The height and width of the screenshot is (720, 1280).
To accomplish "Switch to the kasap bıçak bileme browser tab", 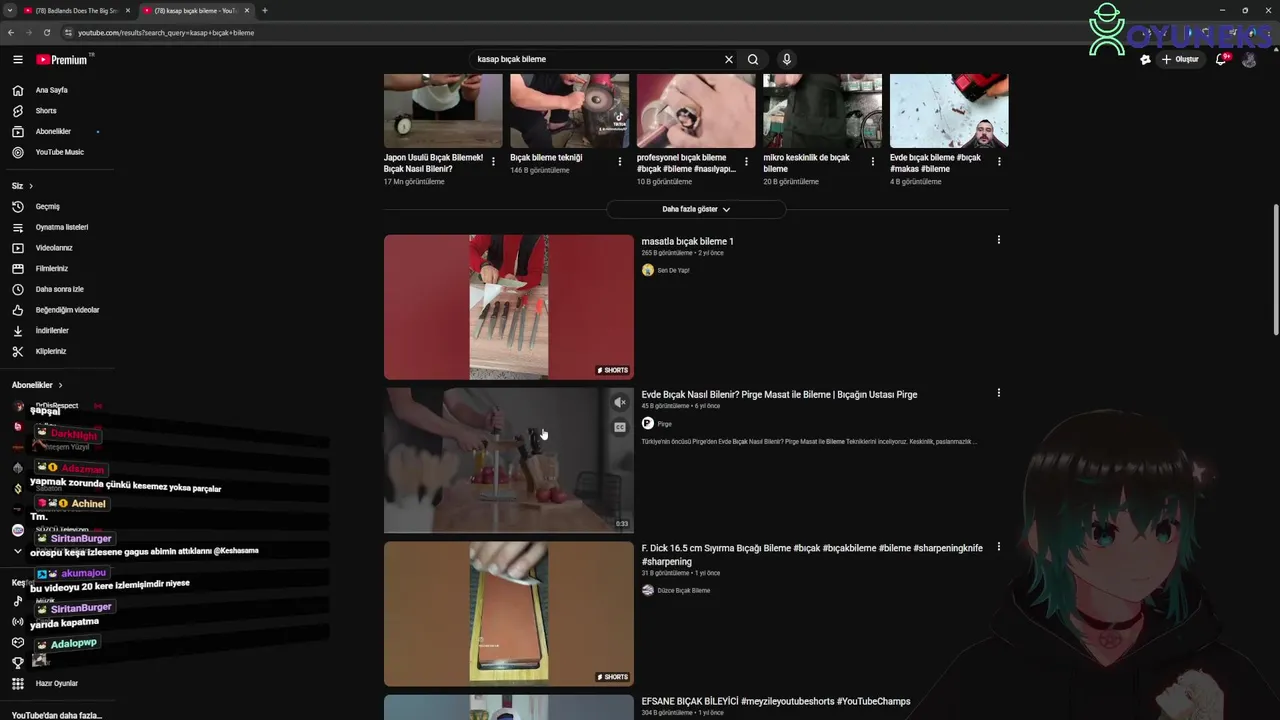I will coord(195,10).
